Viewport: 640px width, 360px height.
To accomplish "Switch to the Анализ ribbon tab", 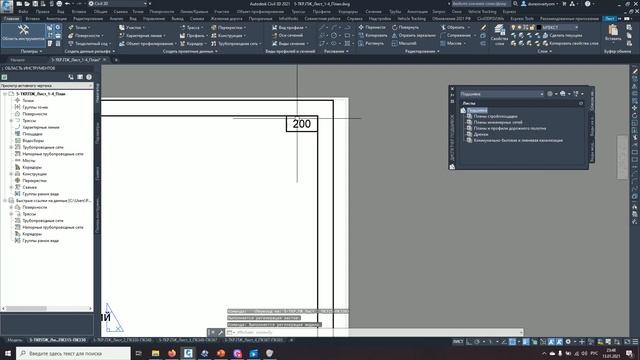I will pos(116,19).
